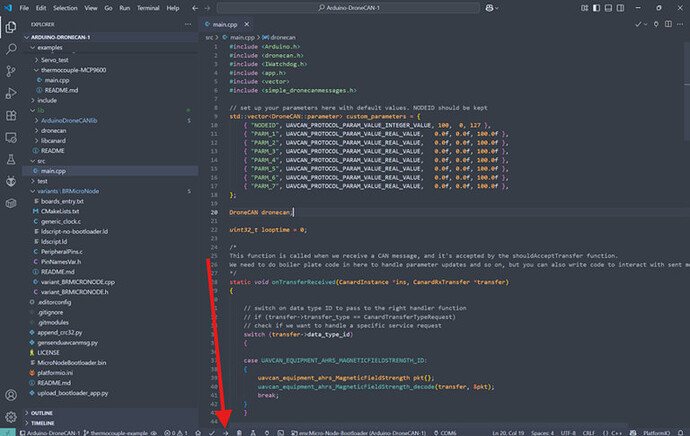Click errors and warnings count in status bar
The image size is (690, 436).
click(x=176, y=432)
